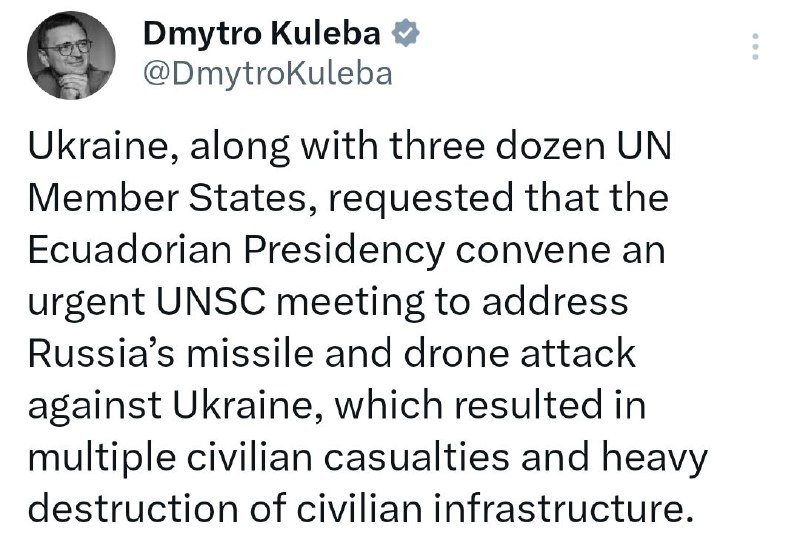Viewport: 800px width, 546px height.
Task: Open the three-dot more options menu
Action: click(757, 46)
